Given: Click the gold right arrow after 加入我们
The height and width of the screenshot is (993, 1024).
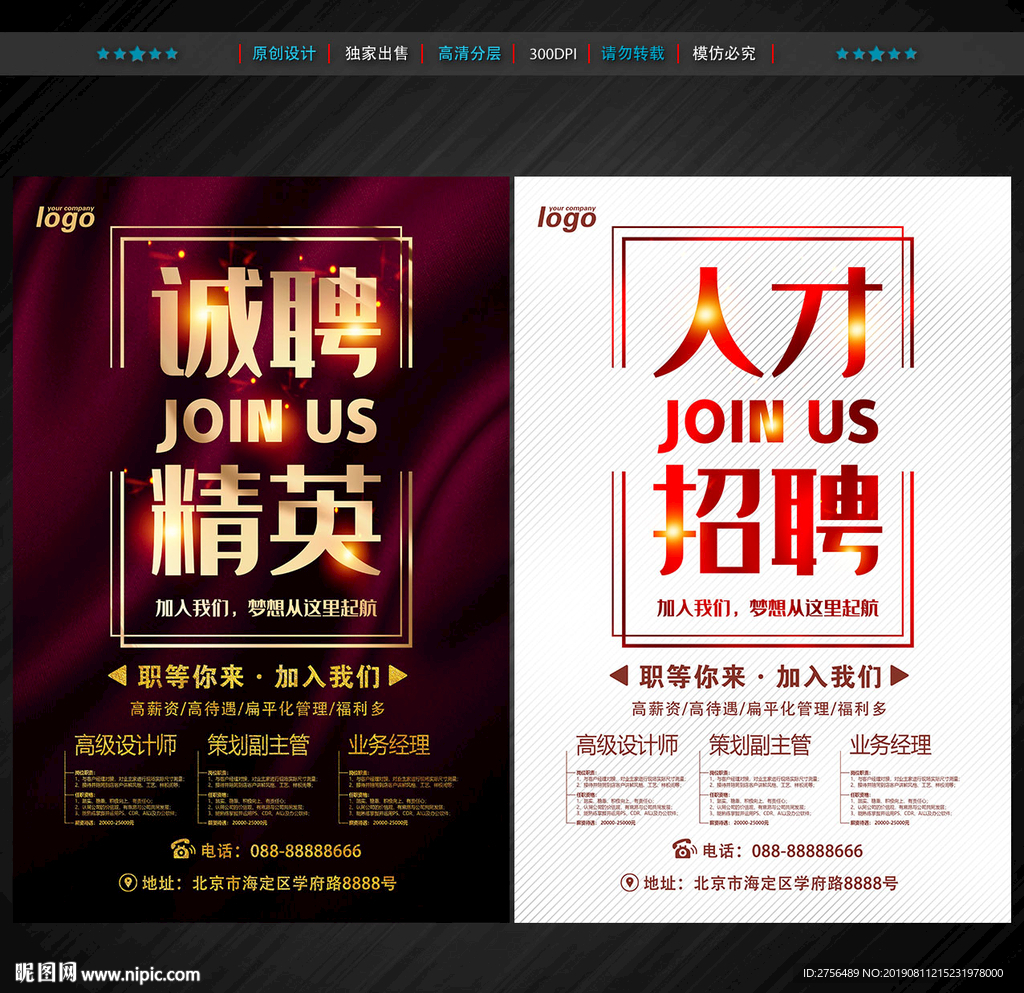Looking at the screenshot, I should [398, 675].
